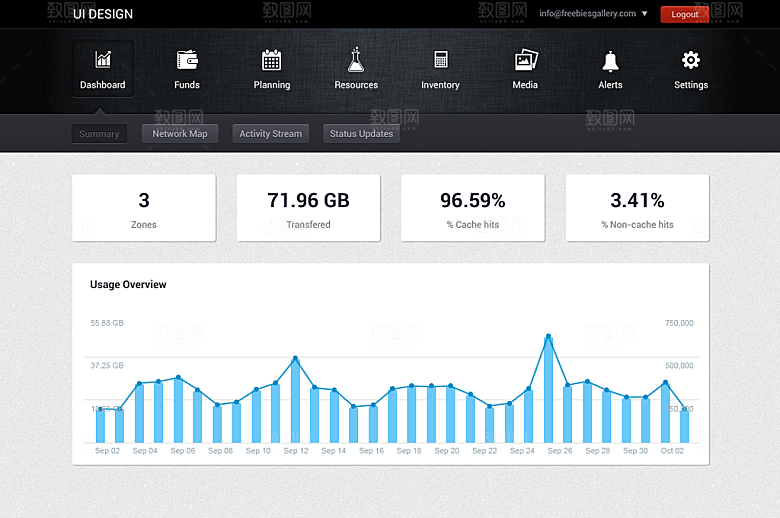This screenshot has width=780, height=518.
Task: Click the 71.96 GB Transfered card
Action: point(308,208)
